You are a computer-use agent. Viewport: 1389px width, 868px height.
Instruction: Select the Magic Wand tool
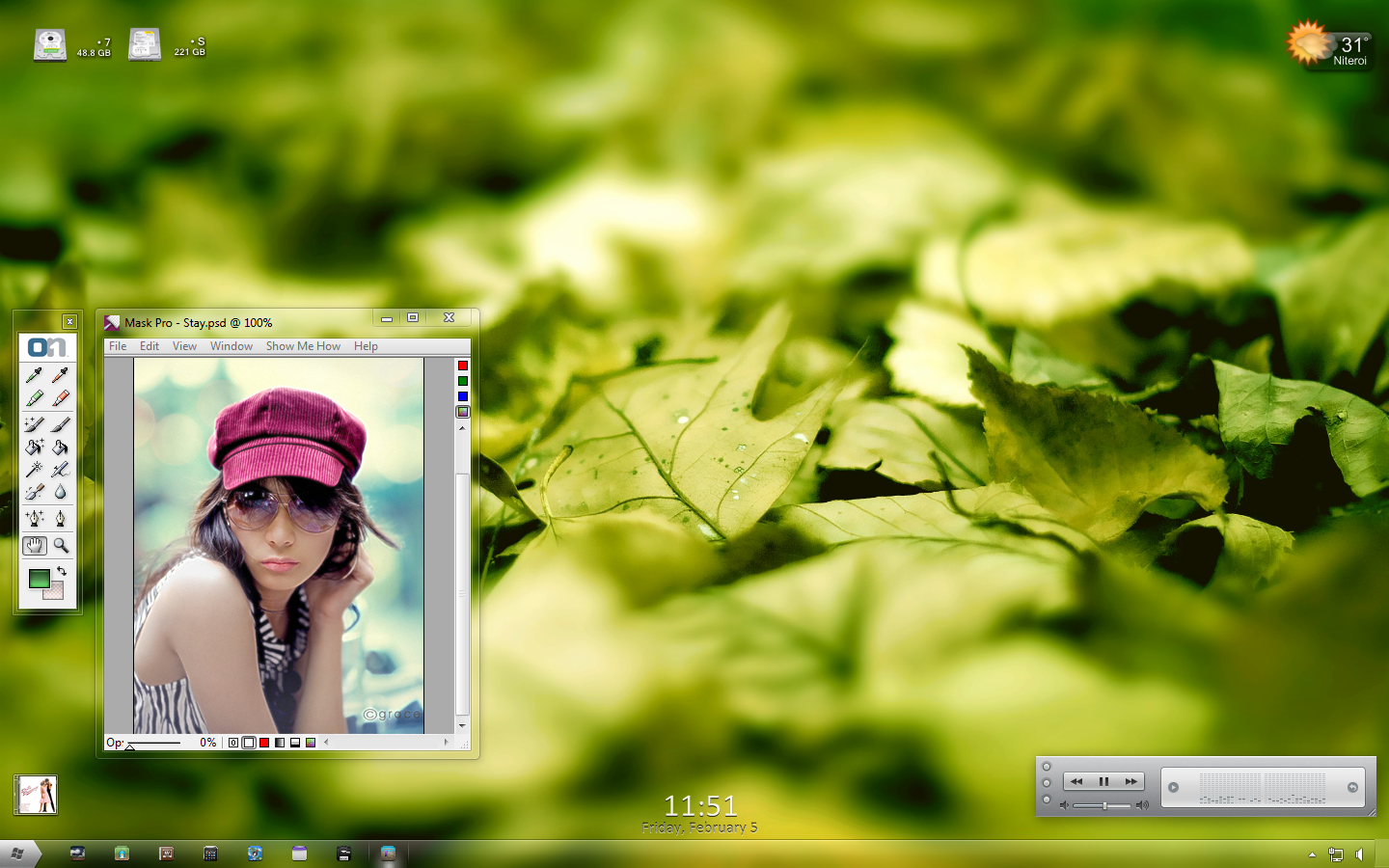click(35, 470)
